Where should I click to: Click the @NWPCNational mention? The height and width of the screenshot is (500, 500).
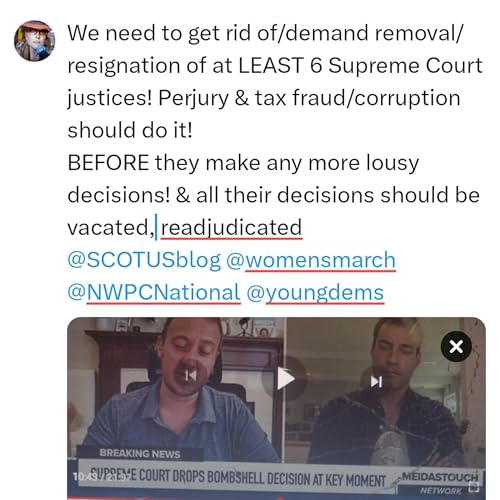pos(154,293)
